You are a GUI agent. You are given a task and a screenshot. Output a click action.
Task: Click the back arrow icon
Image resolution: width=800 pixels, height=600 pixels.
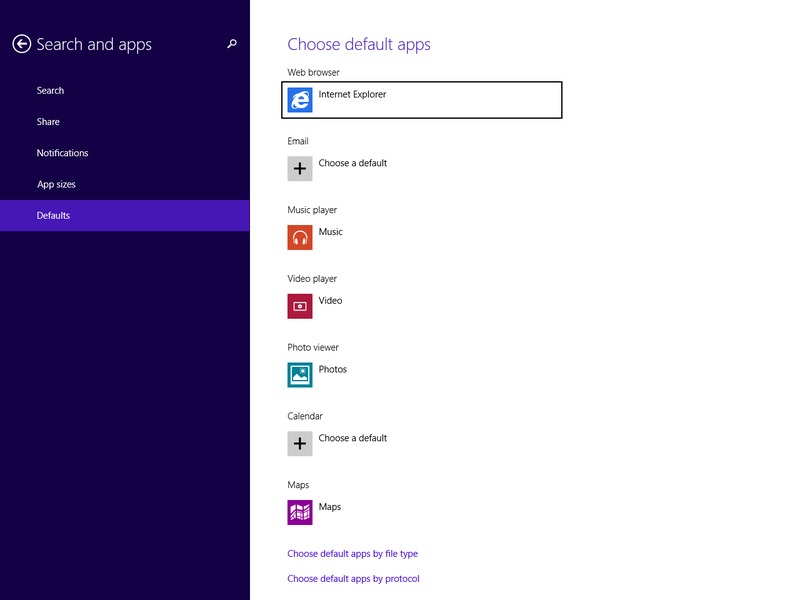(21, 44)
